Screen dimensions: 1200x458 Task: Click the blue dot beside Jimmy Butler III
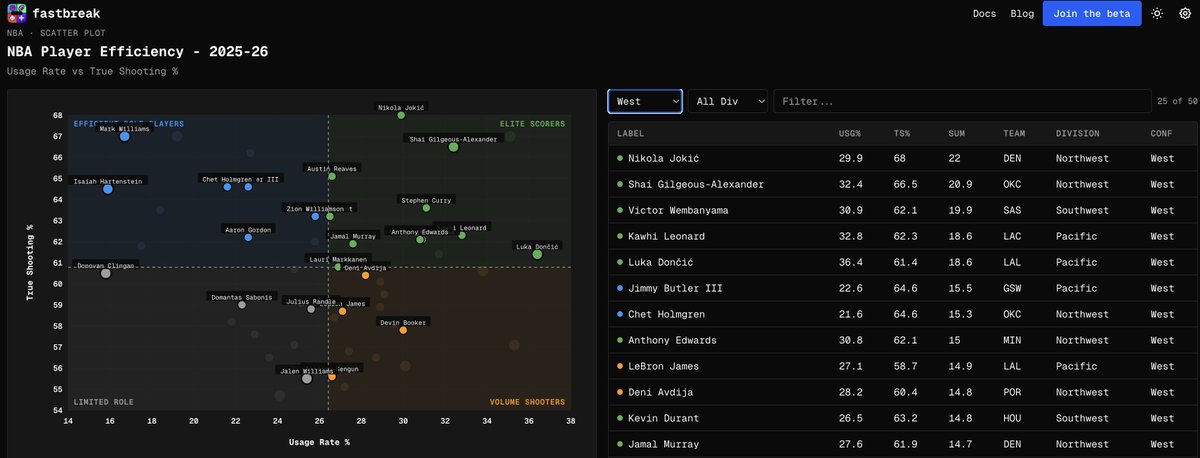point(620,288)
